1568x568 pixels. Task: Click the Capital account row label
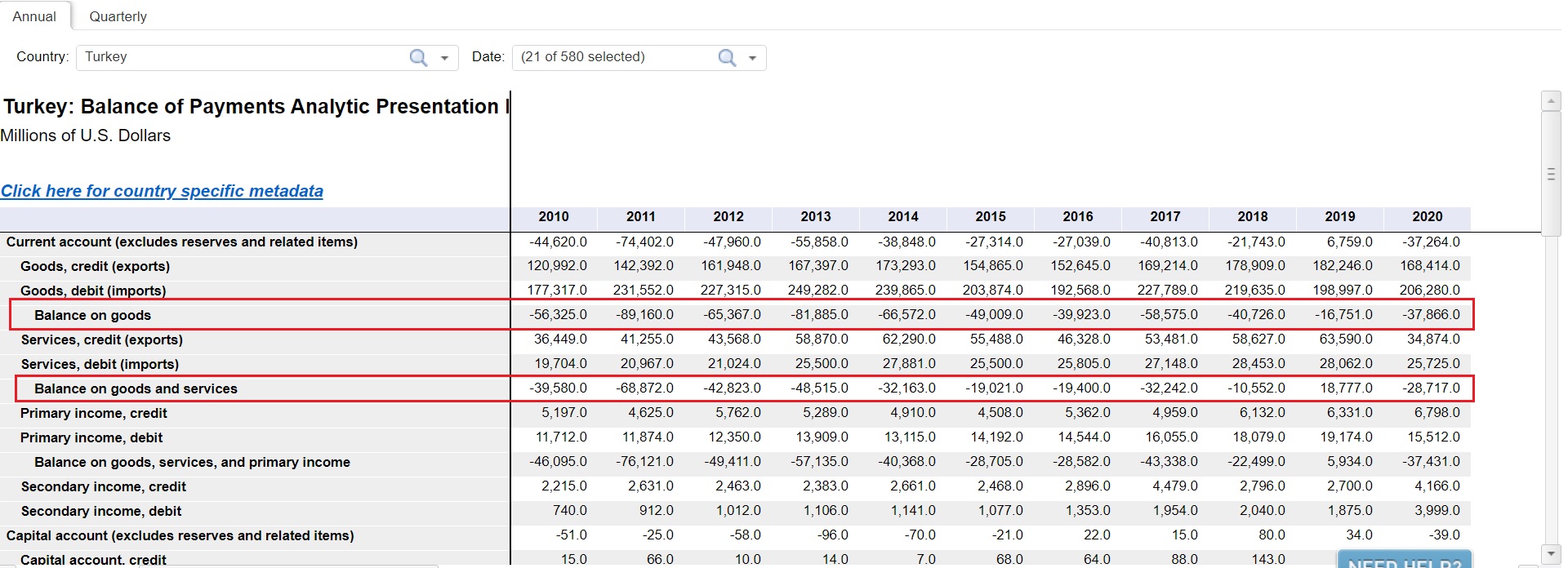point(180,535)
